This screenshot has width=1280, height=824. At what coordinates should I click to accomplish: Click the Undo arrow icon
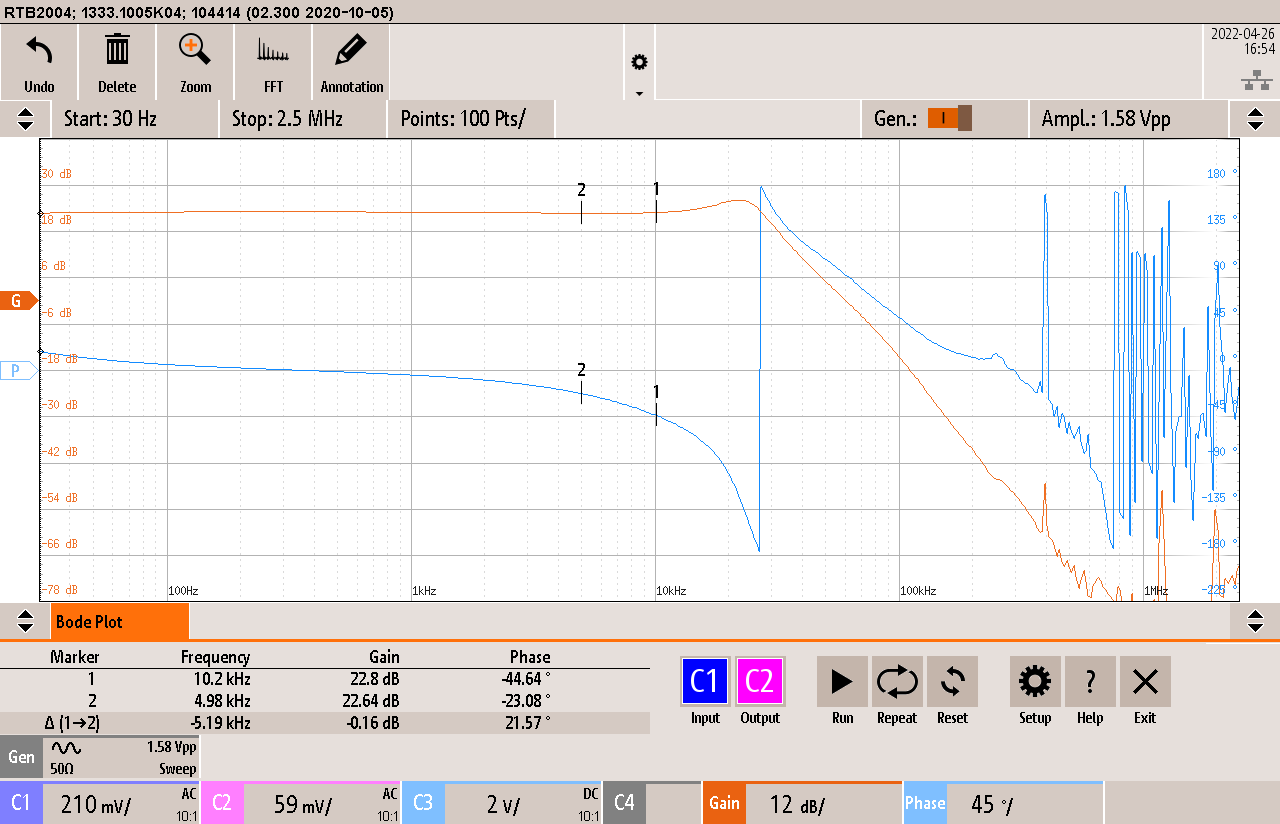pos(39,50)
